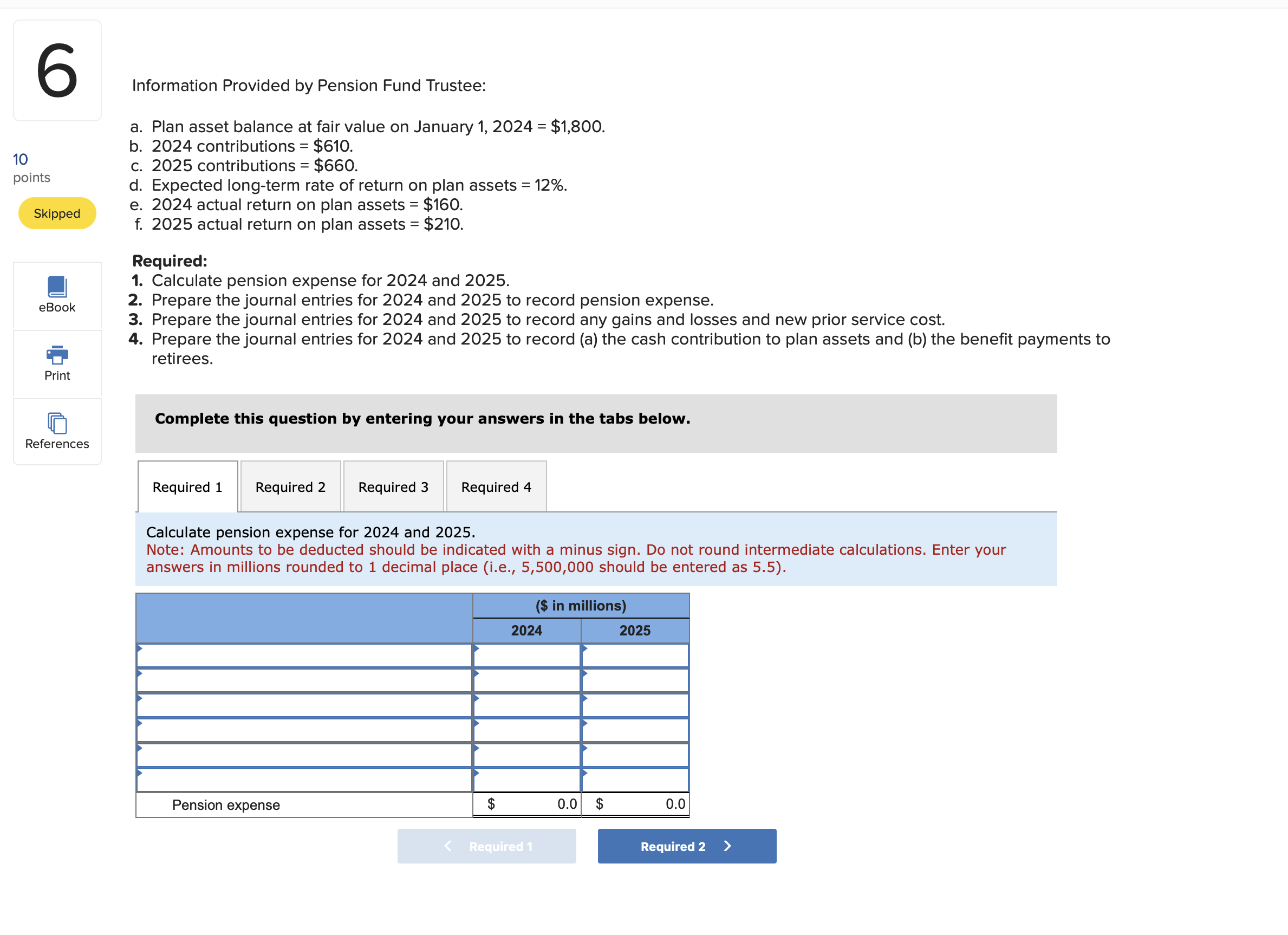Switch to the Required 3 tab
1288x935 pixels.
pyautogui.click(x=394, y=486)
